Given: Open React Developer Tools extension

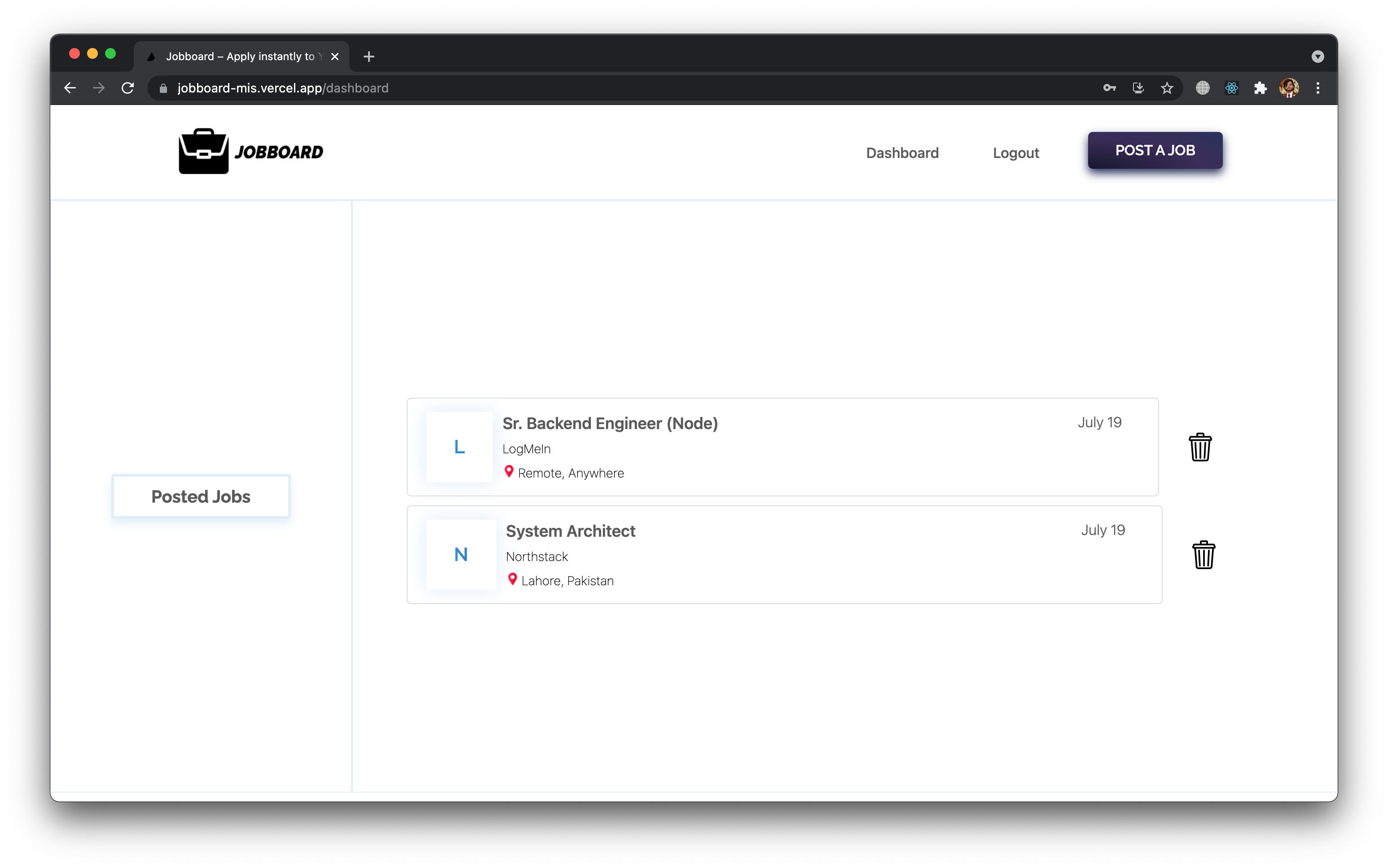Looking at the screenshot, I should [1231, 88].
